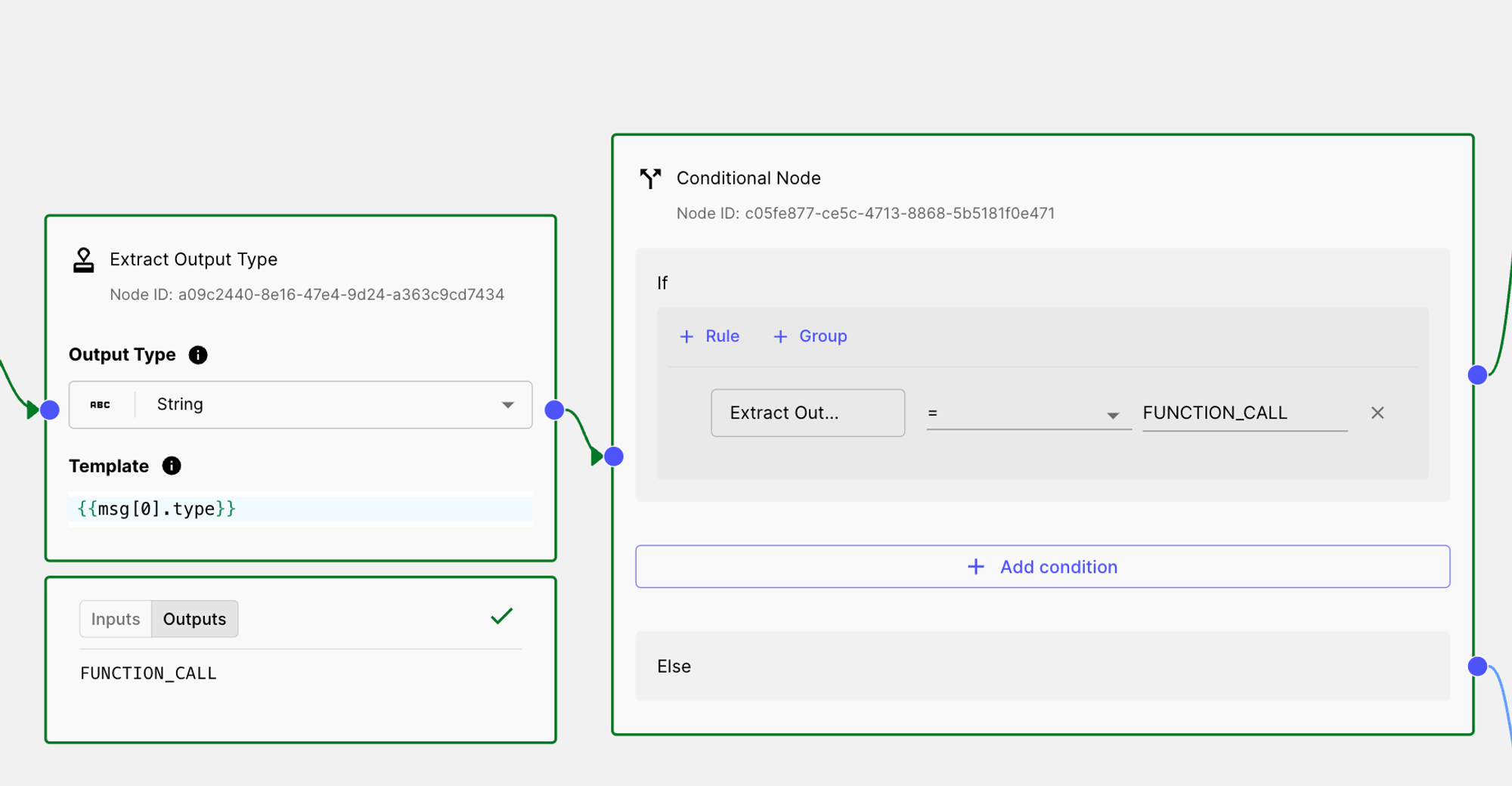1512x786 pixels.
Task: Switch to the Outputs tab
Action: (194, 619)
